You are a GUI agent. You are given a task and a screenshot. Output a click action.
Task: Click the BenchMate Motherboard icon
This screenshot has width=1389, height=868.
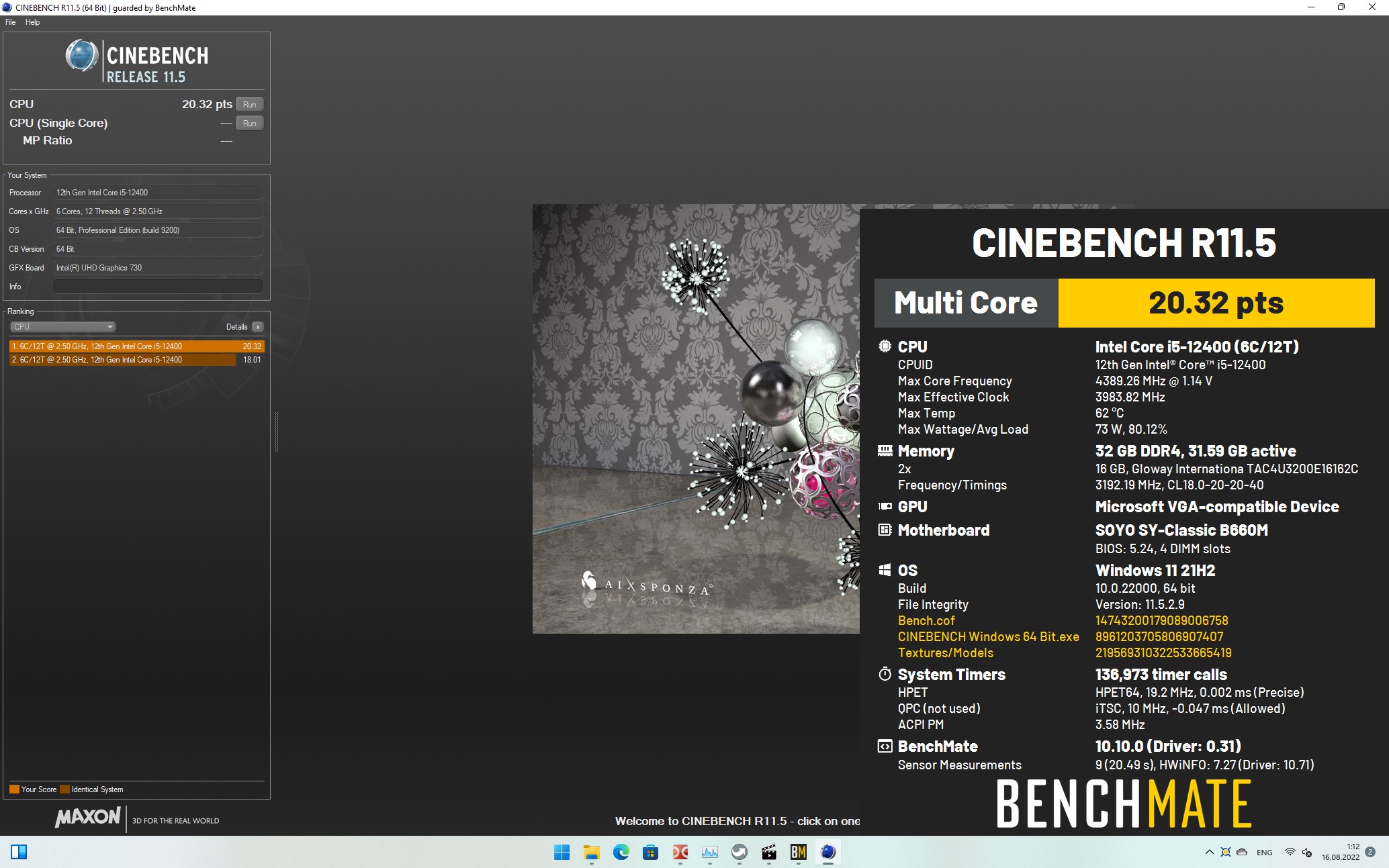click(x=885, y=530)
